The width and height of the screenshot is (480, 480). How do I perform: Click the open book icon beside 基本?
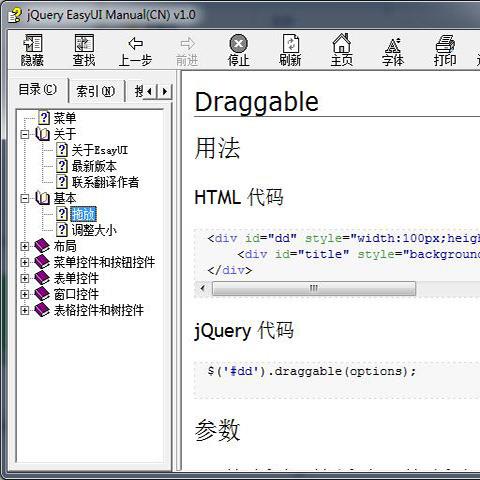42,198
